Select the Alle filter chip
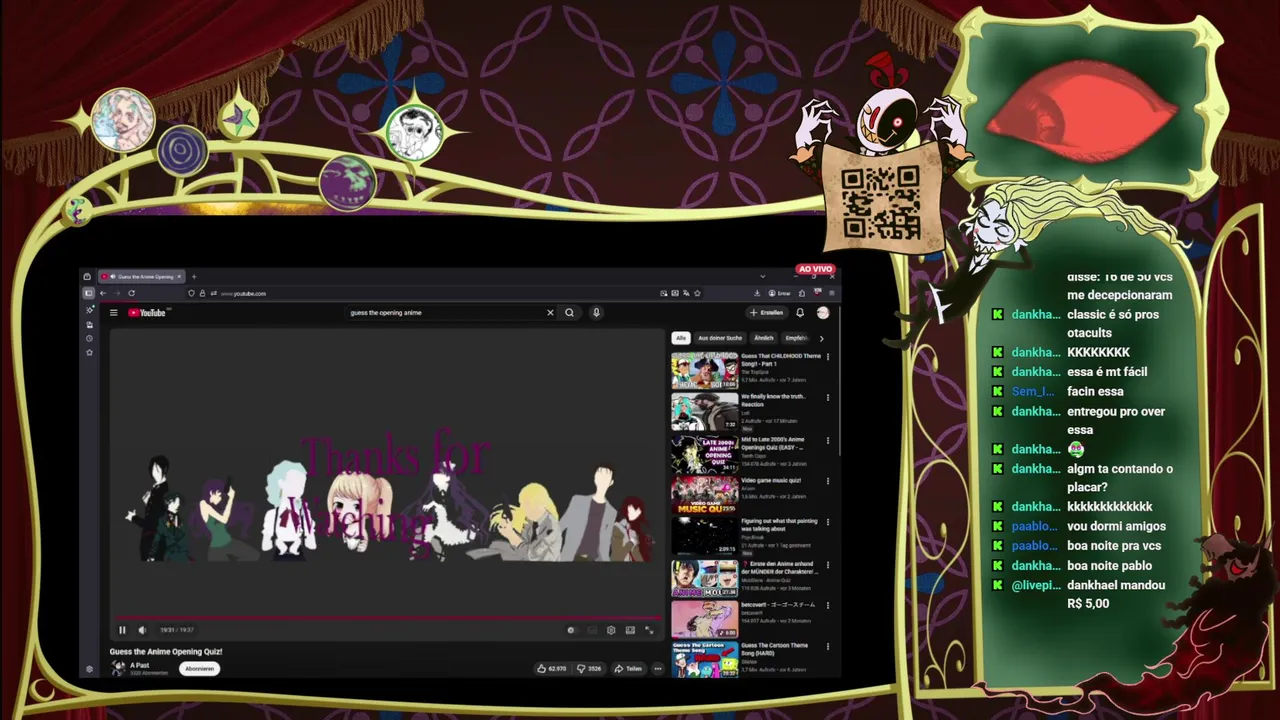This screenshot has height=720, width=1280. 681,338
